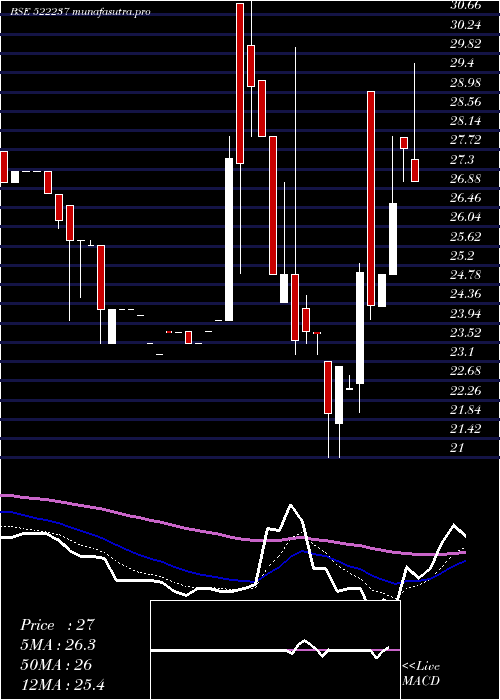Click the 'Price : 27' readout
Image resolution: width=500 pixels, height=700 pixels.
pos(58,625)
